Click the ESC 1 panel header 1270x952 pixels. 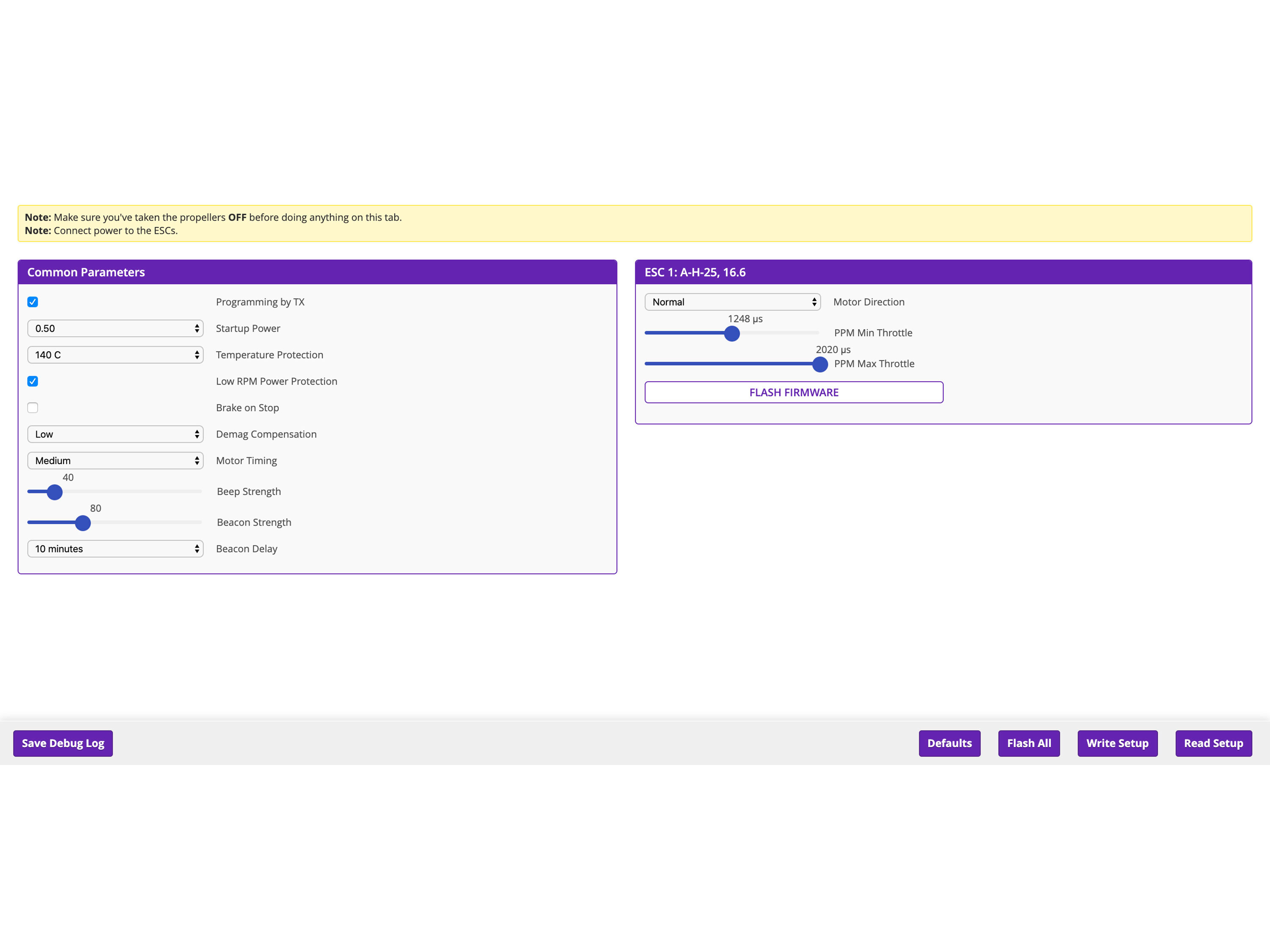point(942,272)
